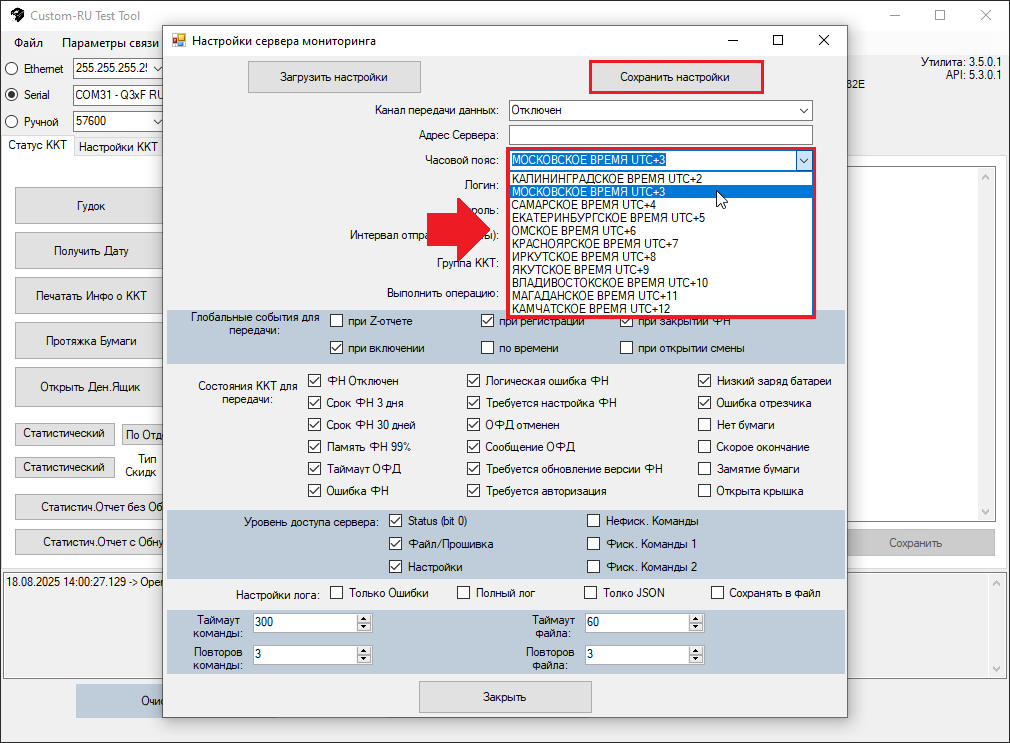
Task: Check 'Нет бумаги' checkbox
Action: 705,425
